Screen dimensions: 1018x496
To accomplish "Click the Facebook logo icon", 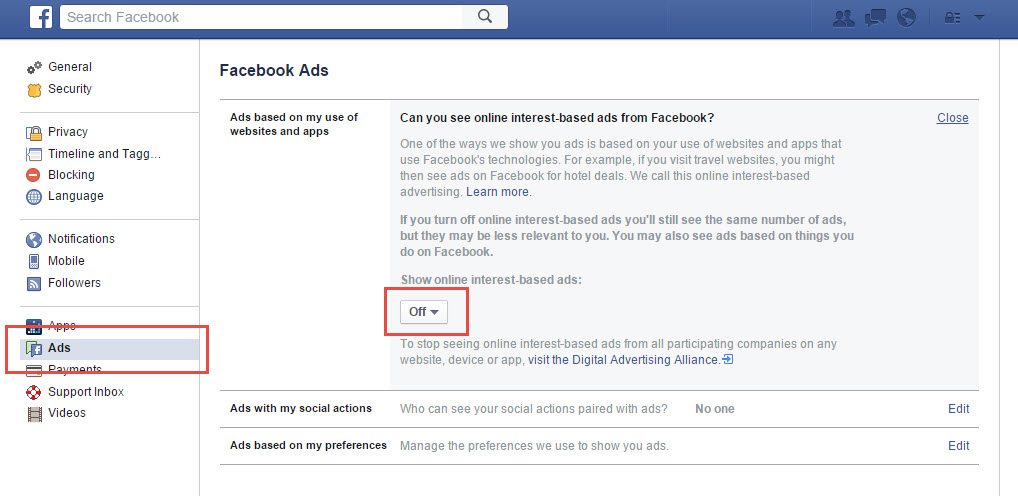I will (40, 17).
